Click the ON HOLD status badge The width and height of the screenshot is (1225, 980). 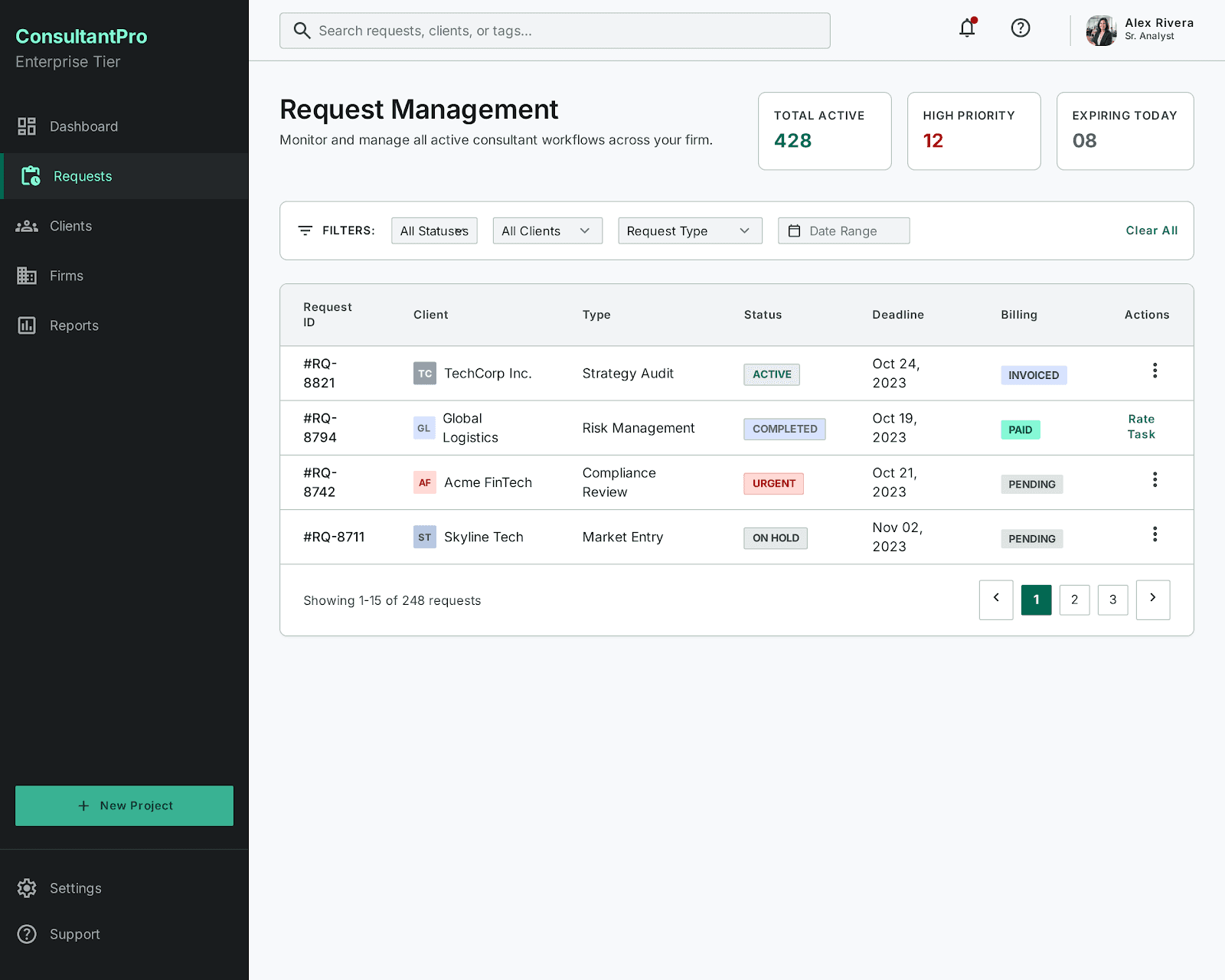pyautogui.click(x=776, y=538)
